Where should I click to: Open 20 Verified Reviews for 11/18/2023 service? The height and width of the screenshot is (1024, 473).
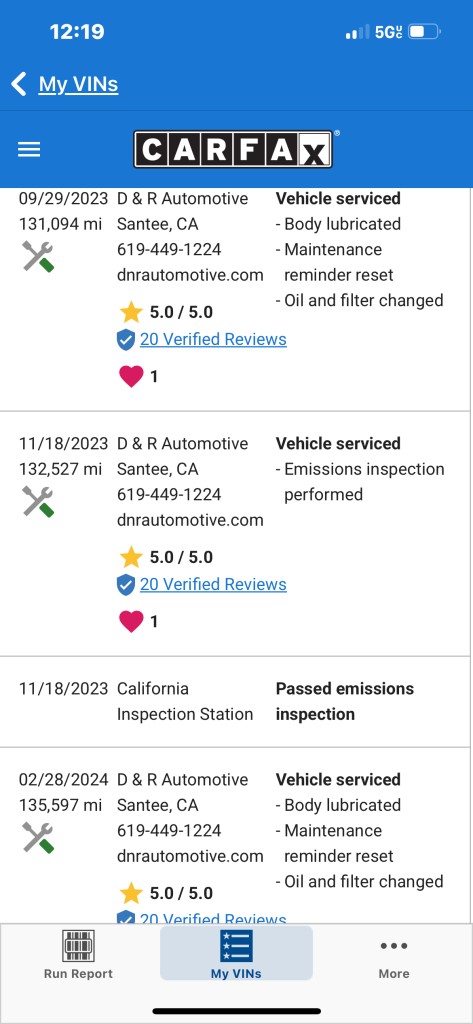click(x=213, y=584)
